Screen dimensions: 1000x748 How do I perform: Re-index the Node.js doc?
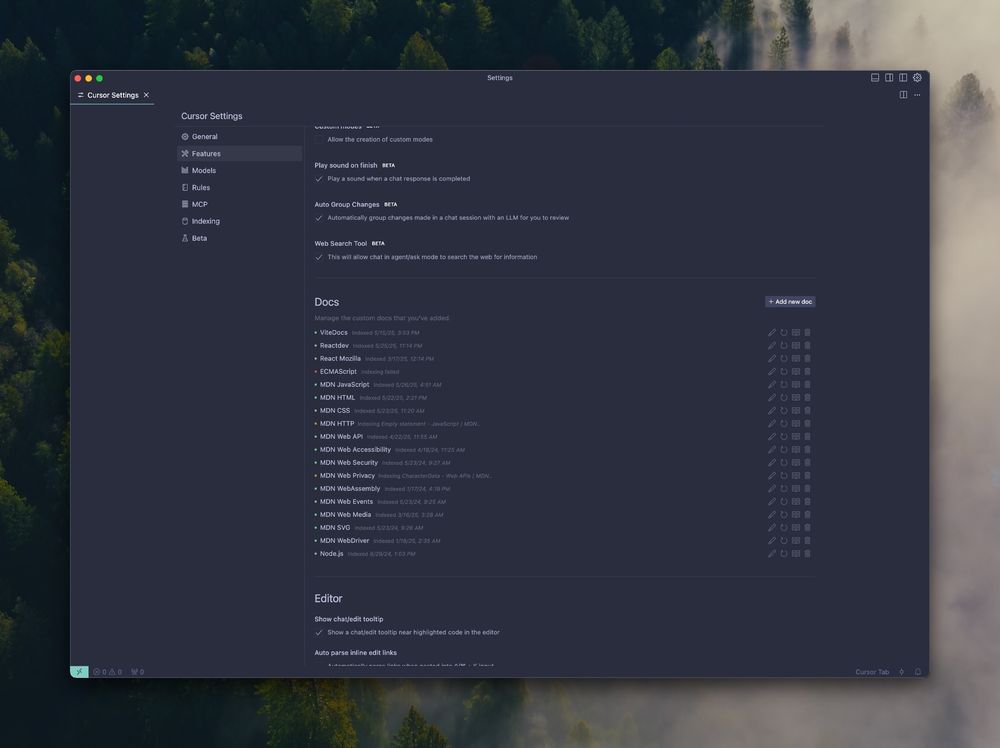tap(784, 554)
